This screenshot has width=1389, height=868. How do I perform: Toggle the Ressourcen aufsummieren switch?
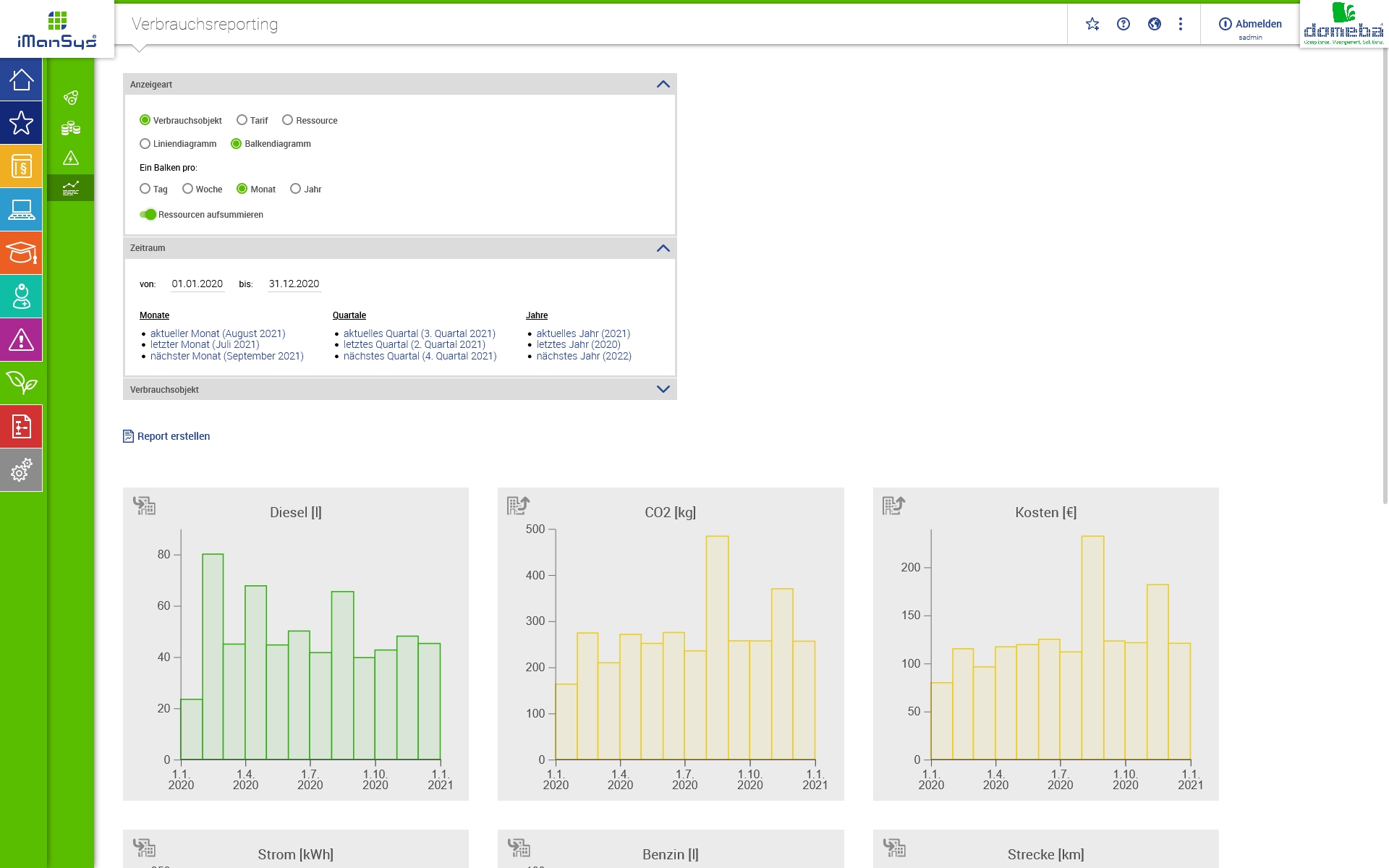click(148, 214)
